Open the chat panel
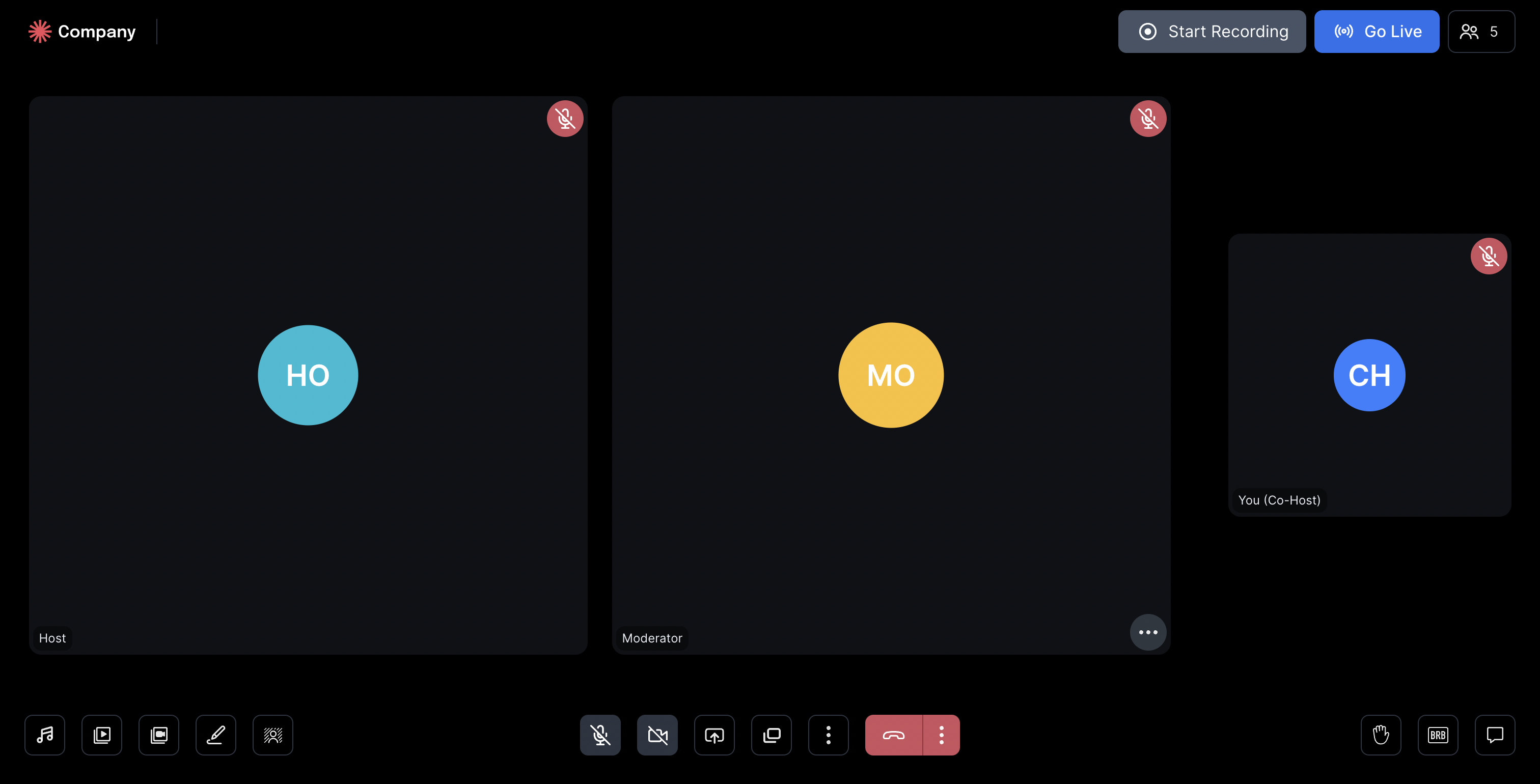This screenshot has height=784, width=1540. (1495, 735)
